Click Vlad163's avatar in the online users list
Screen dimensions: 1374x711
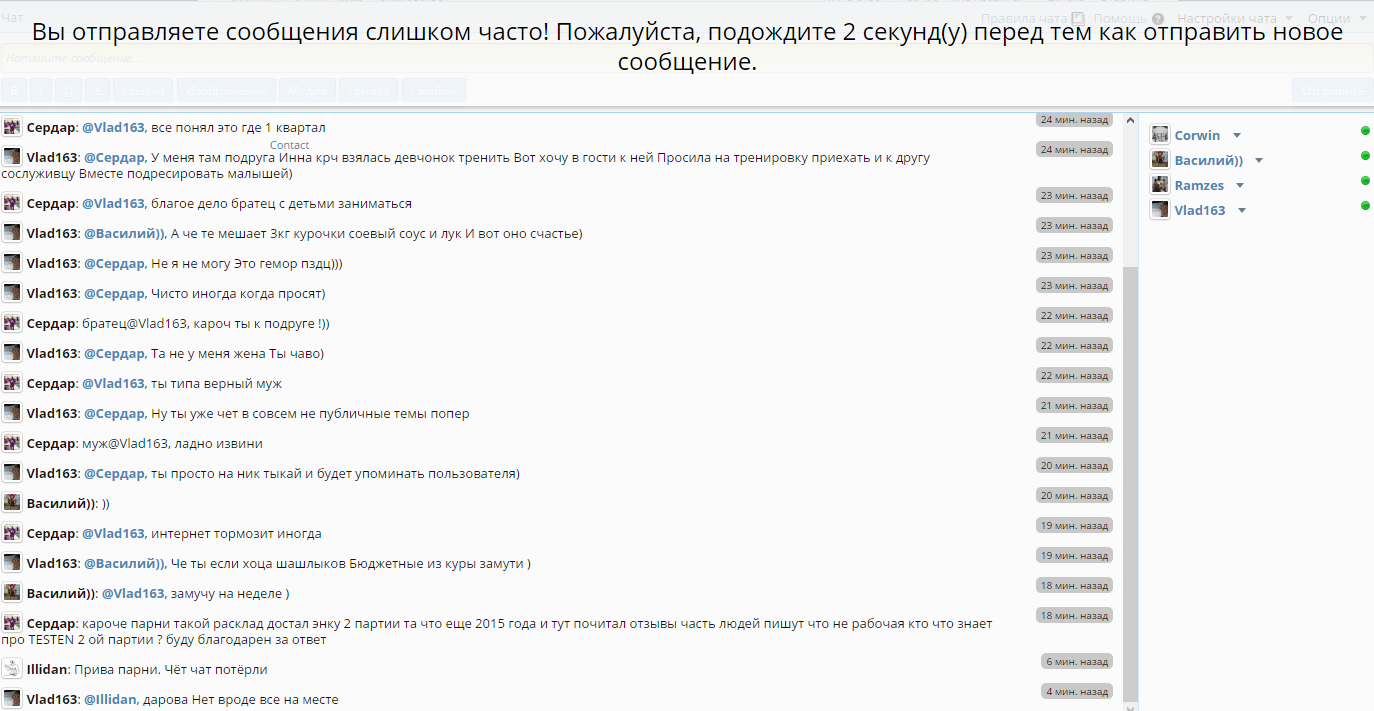1160,210
